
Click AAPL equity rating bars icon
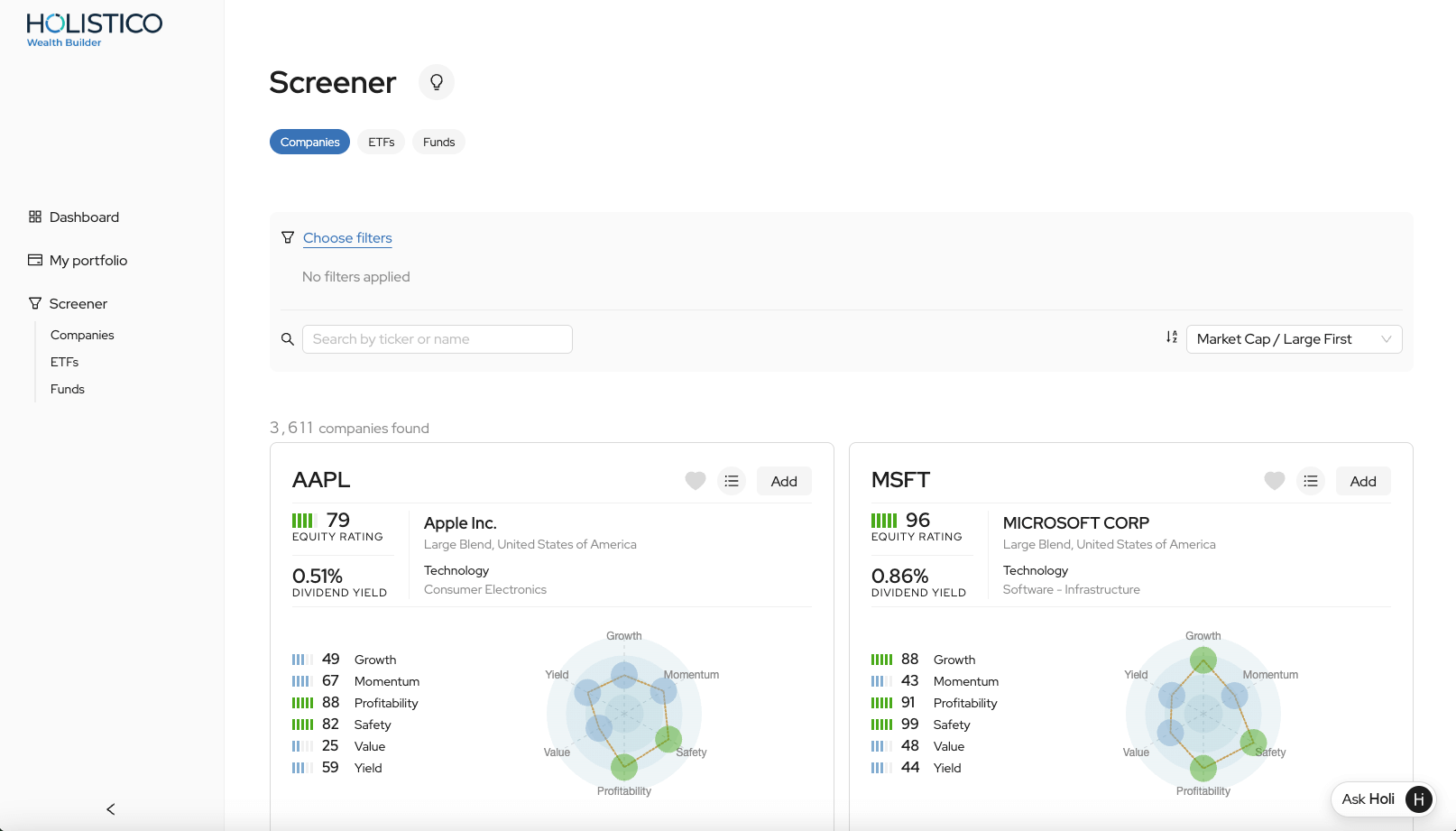point(304,521)
